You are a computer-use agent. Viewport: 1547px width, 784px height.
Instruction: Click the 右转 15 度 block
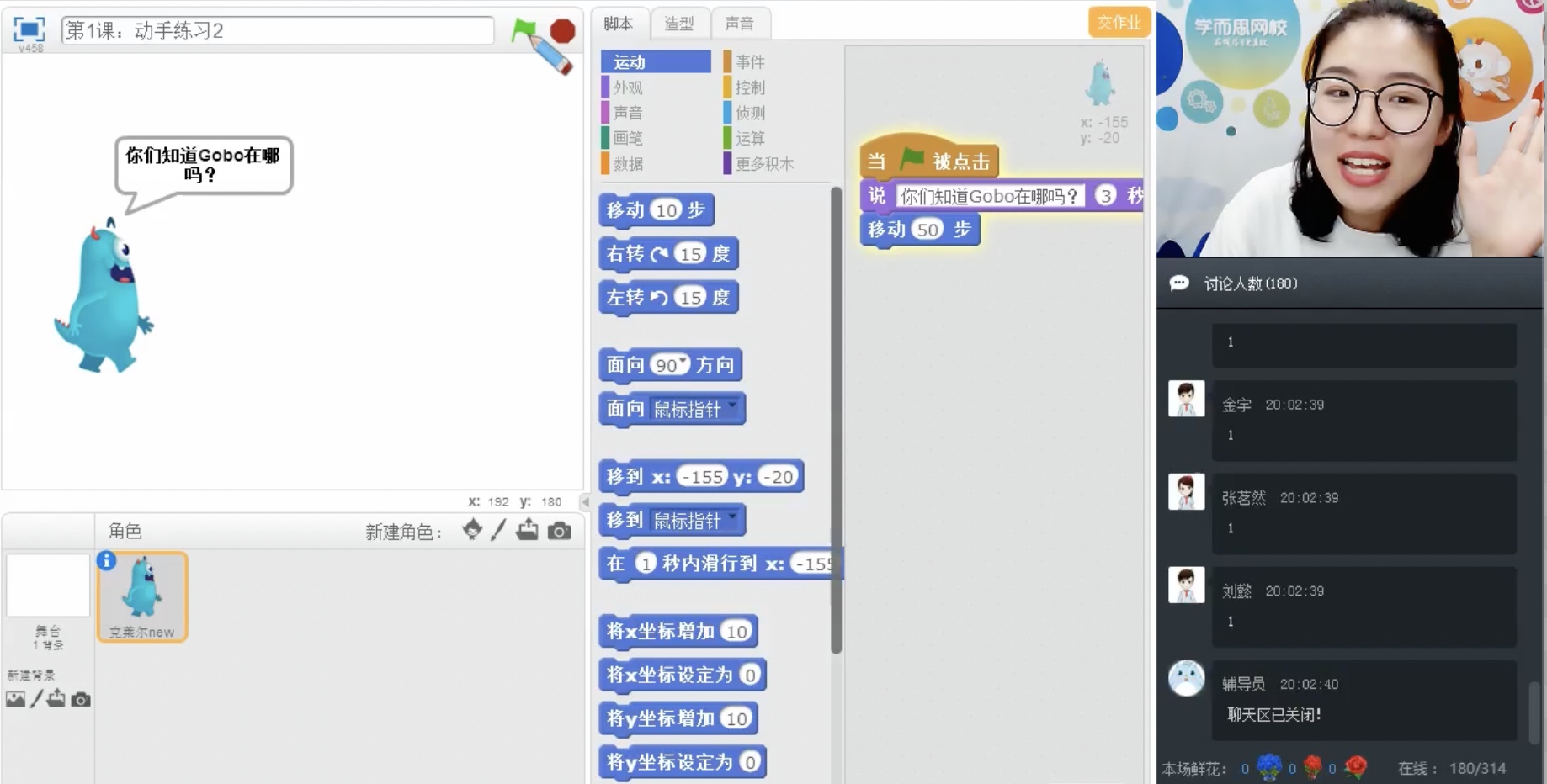[x=668, y=254]
